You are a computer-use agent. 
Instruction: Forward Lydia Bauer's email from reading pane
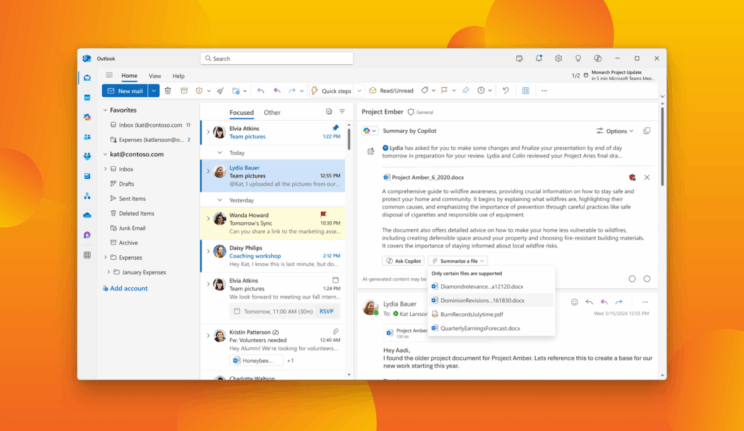pos(619,302)
